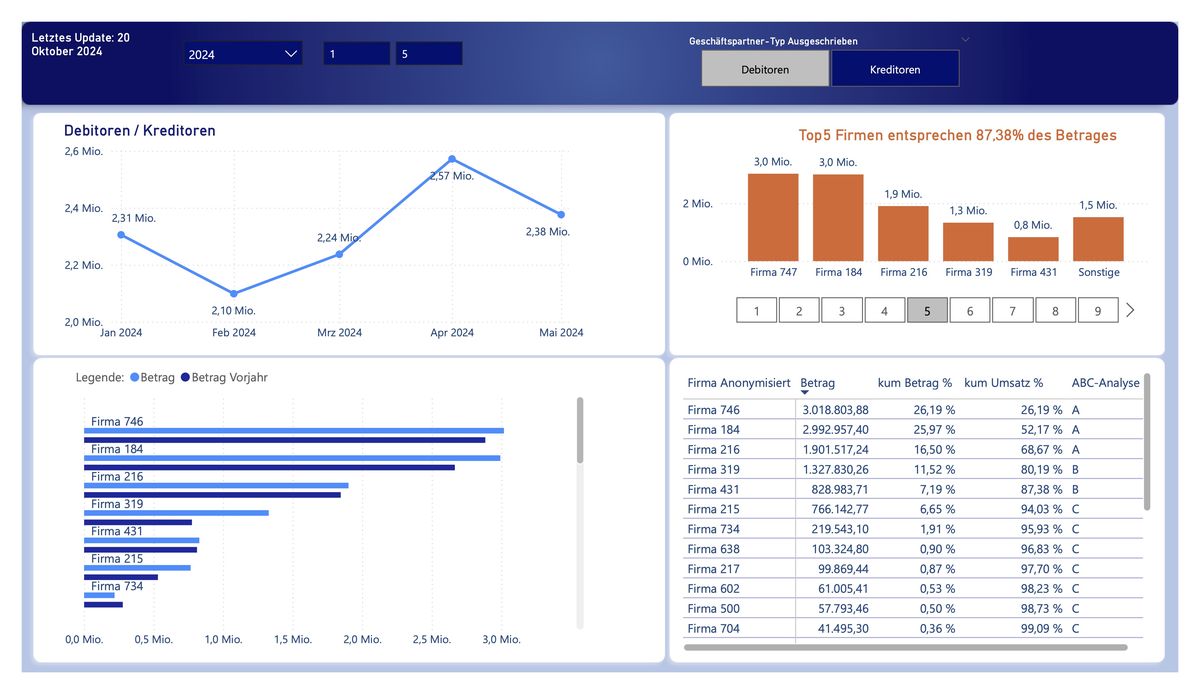Select table row Firma 215

point(913,509)
